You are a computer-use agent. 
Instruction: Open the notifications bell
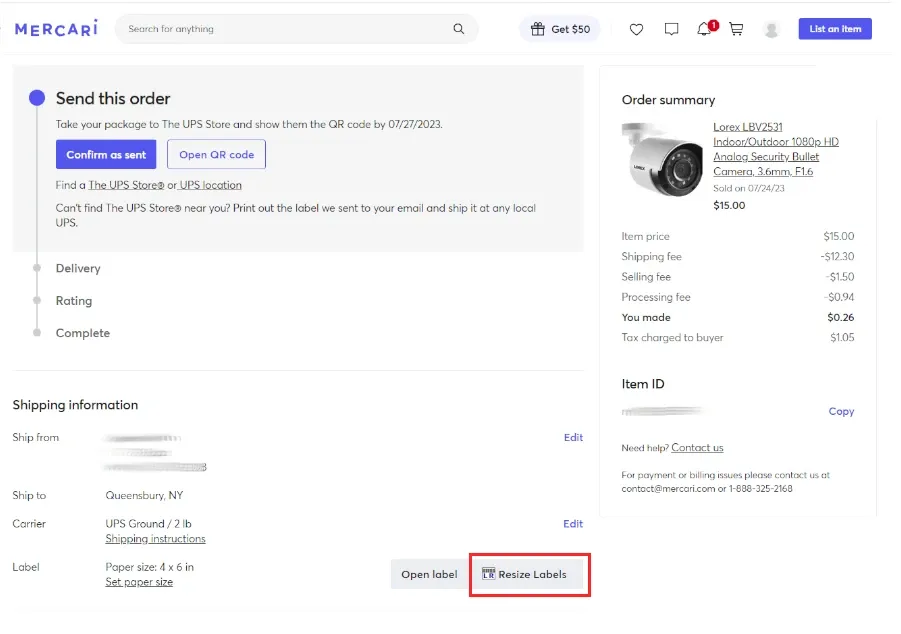pyautogui.click(x=706, y=29)
